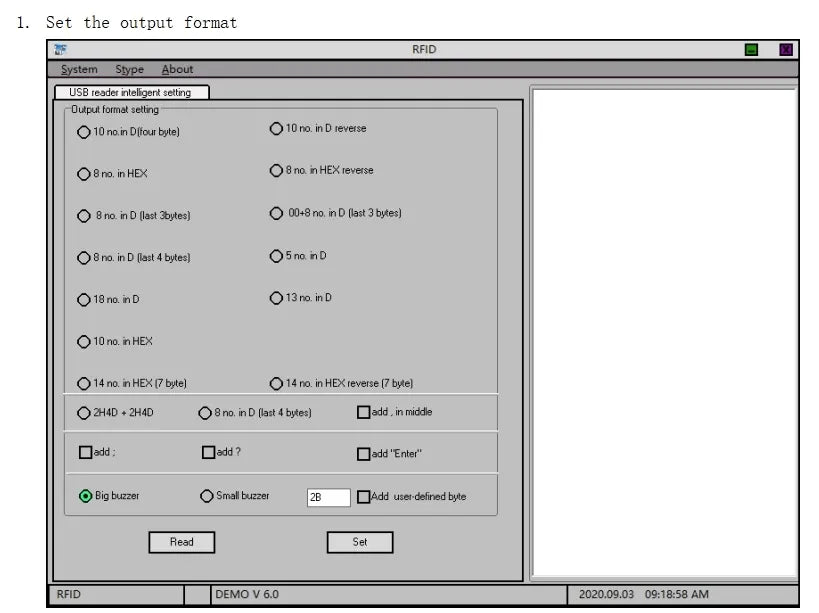Image resolution: width=819 pixels, height=613 pixels.
Task: Switch to the Small buzzer option
Action: [x=207, y=496]
